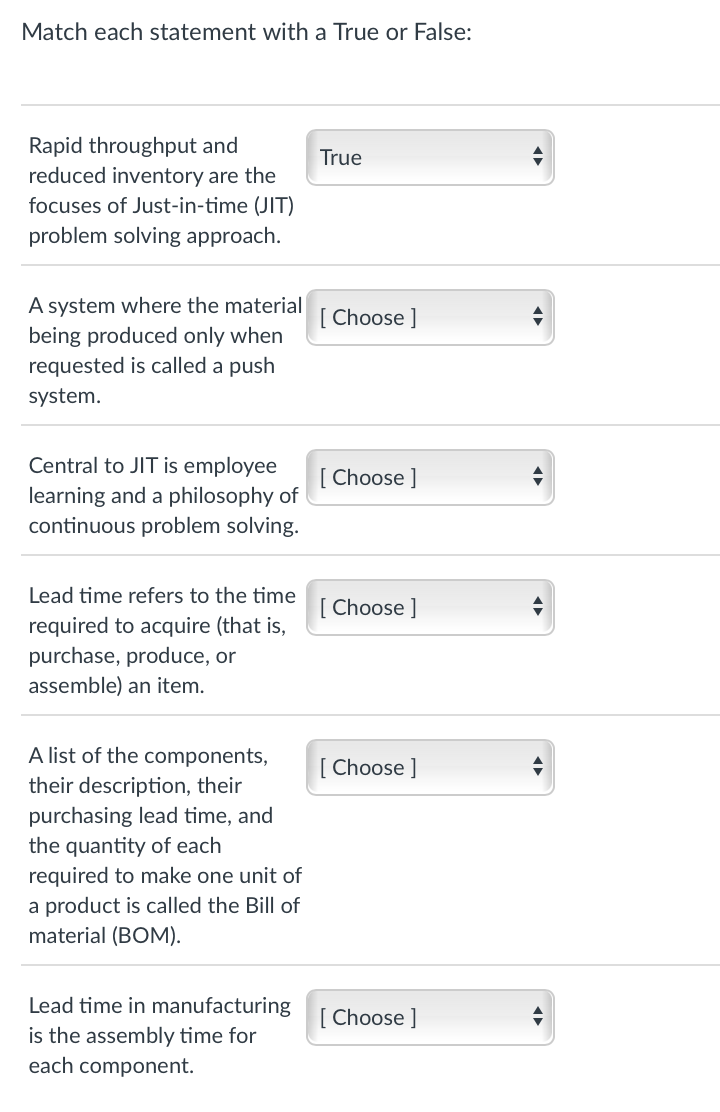Click the arrow icon on the employee learning dropdown
The image size is (720, 1112).
pos(537,477)
